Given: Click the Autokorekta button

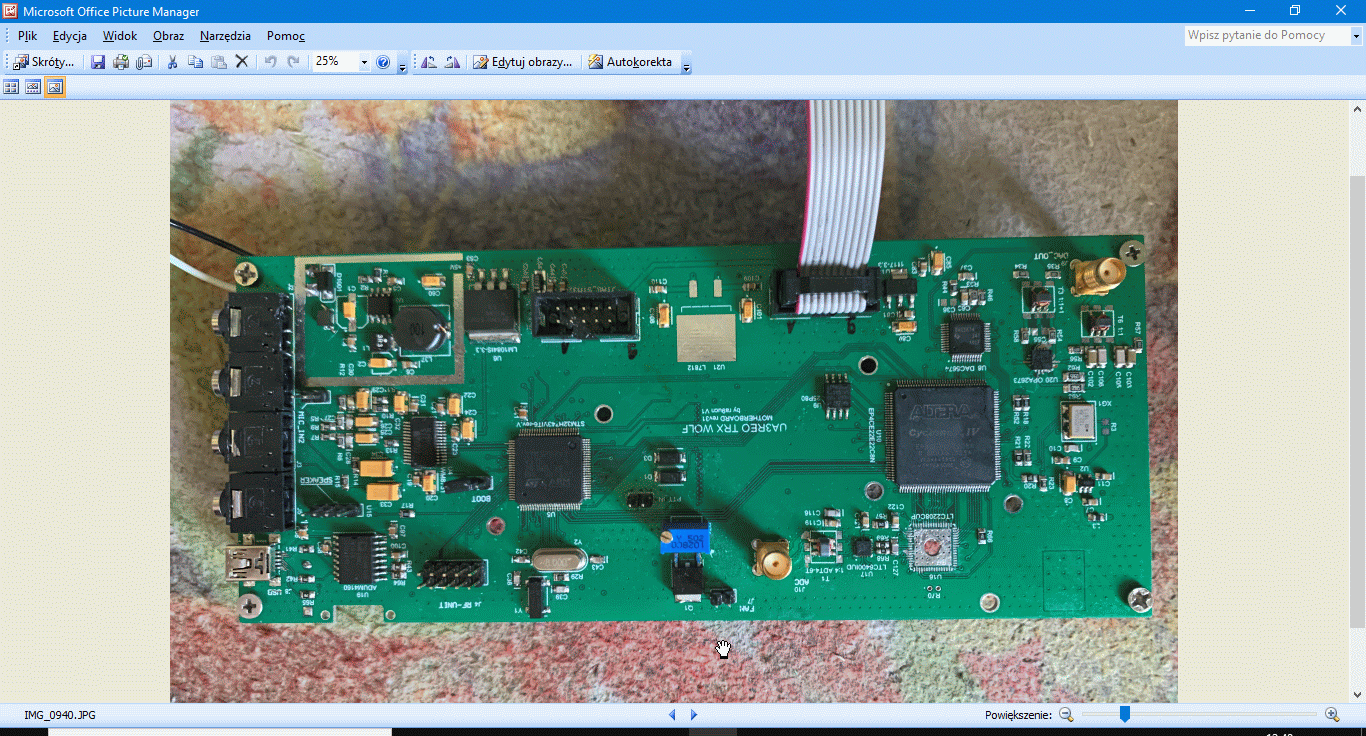Looking at the screenshot, I should pos(630,62).
